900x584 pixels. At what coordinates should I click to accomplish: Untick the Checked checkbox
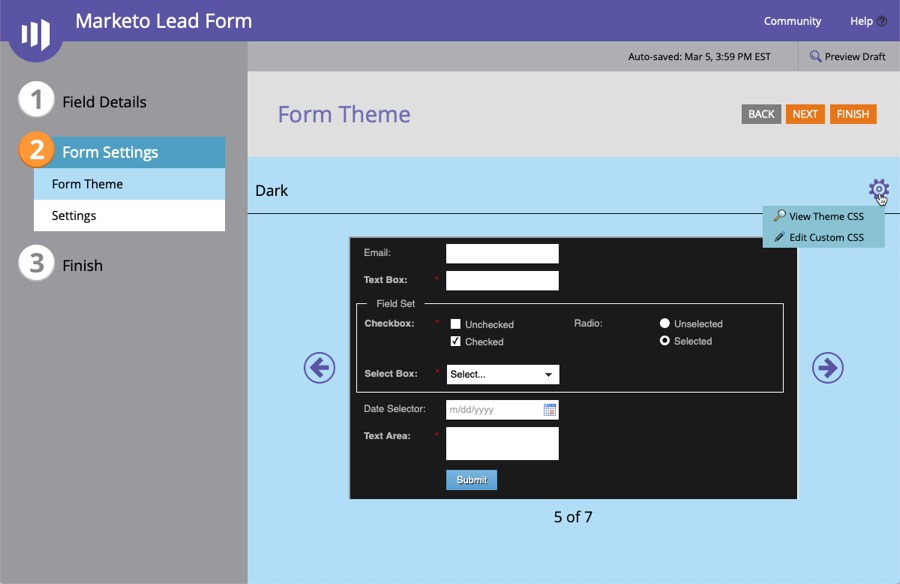coord(456,341)
